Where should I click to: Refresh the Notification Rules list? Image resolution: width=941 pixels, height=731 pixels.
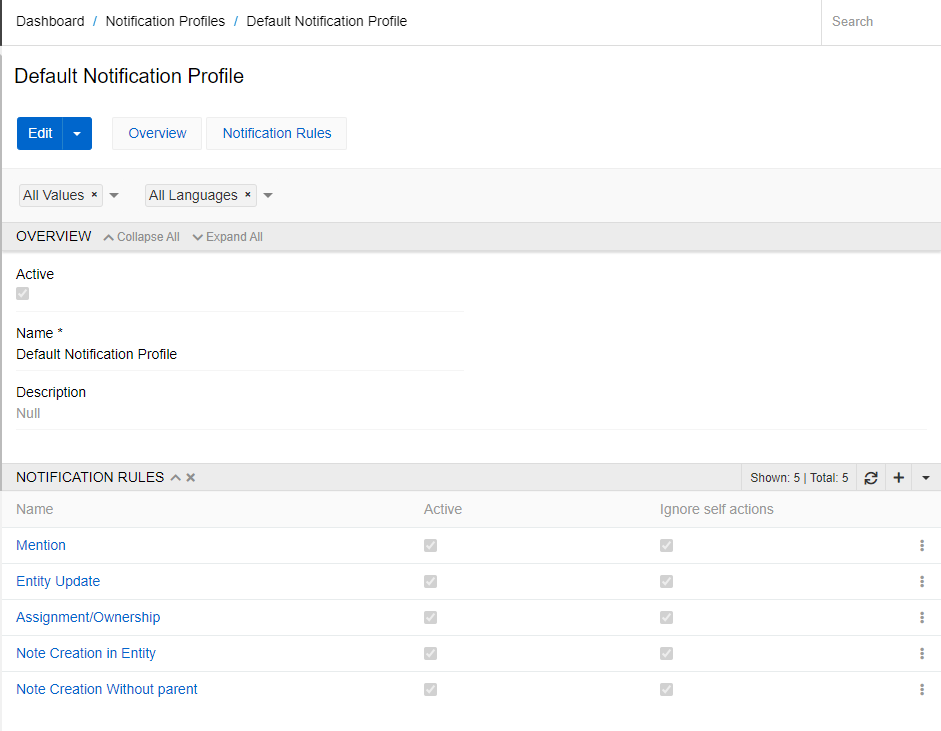pos(870,477)
